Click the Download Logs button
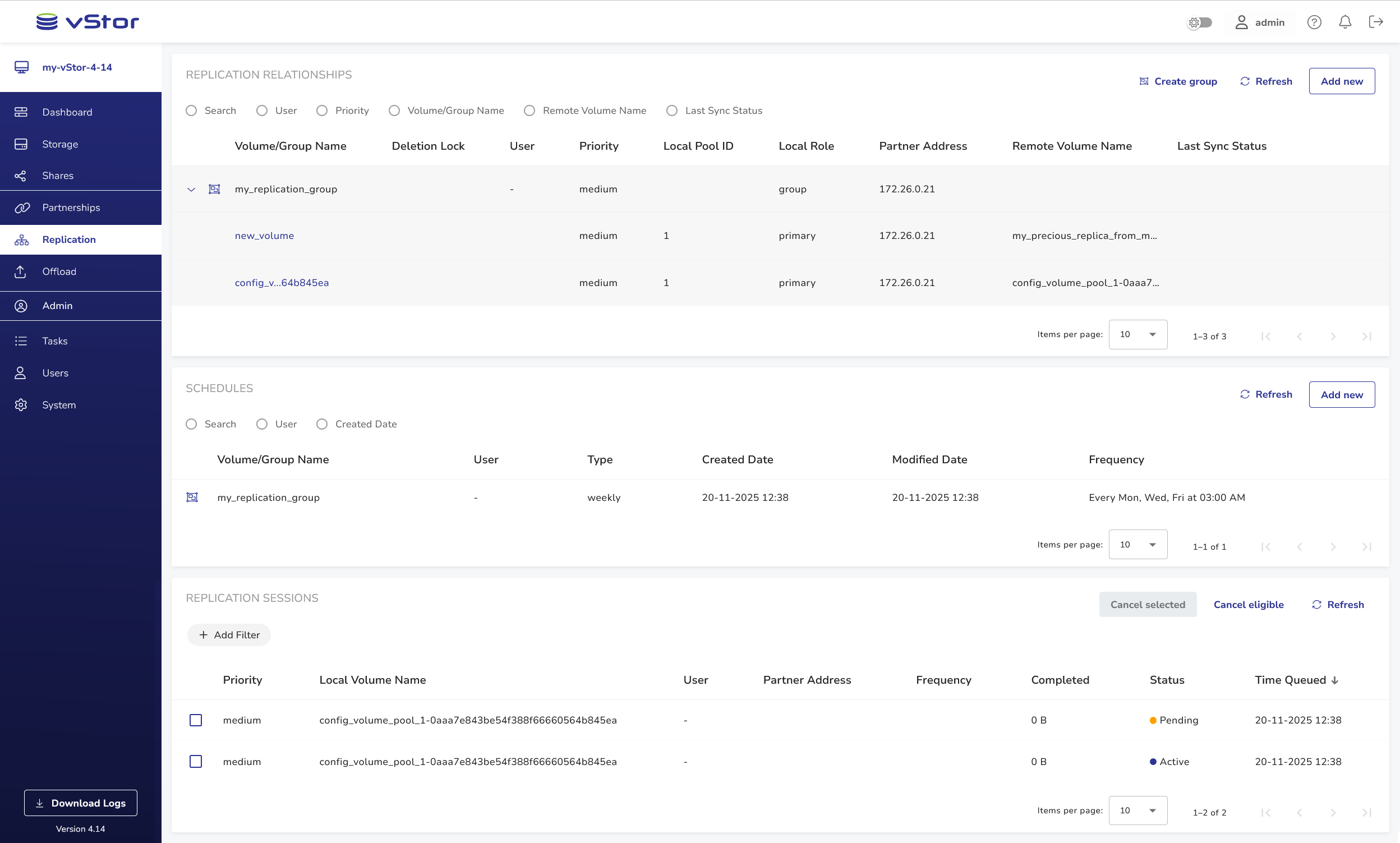The height and width of the screenshot is (843, 1400). [x=81, y=803]
